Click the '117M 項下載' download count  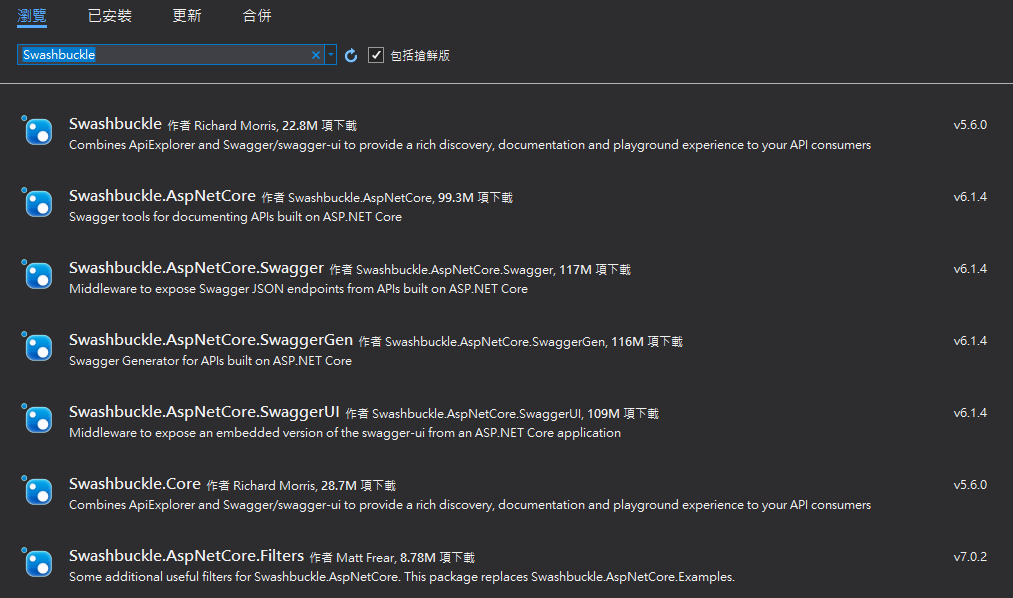tap(595, 269)
